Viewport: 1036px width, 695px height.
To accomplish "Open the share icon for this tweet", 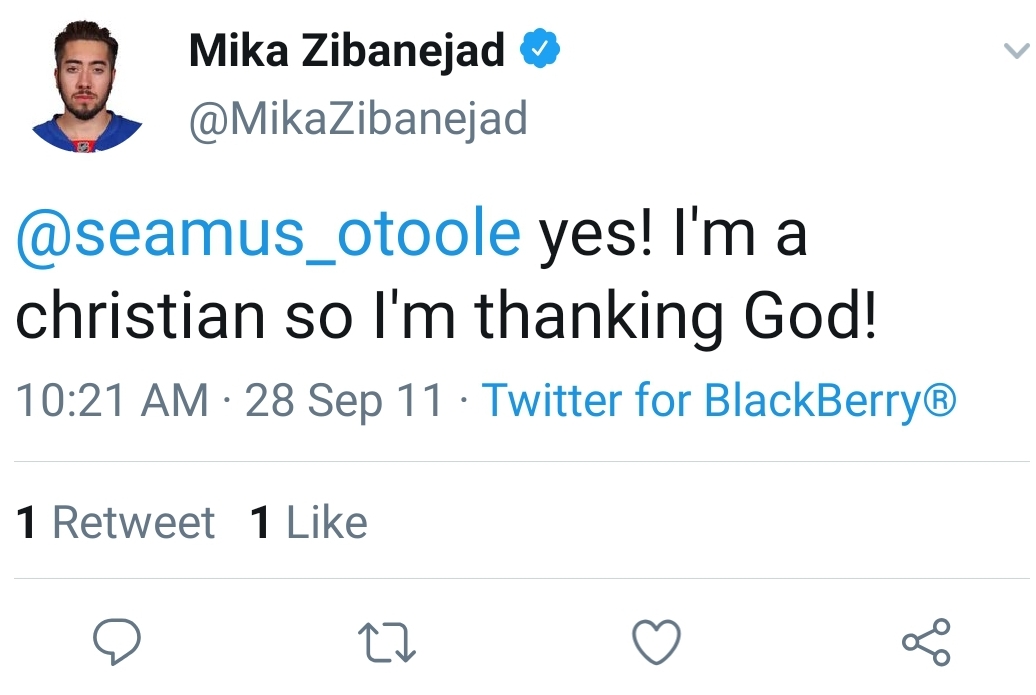I will pos(928,640).
